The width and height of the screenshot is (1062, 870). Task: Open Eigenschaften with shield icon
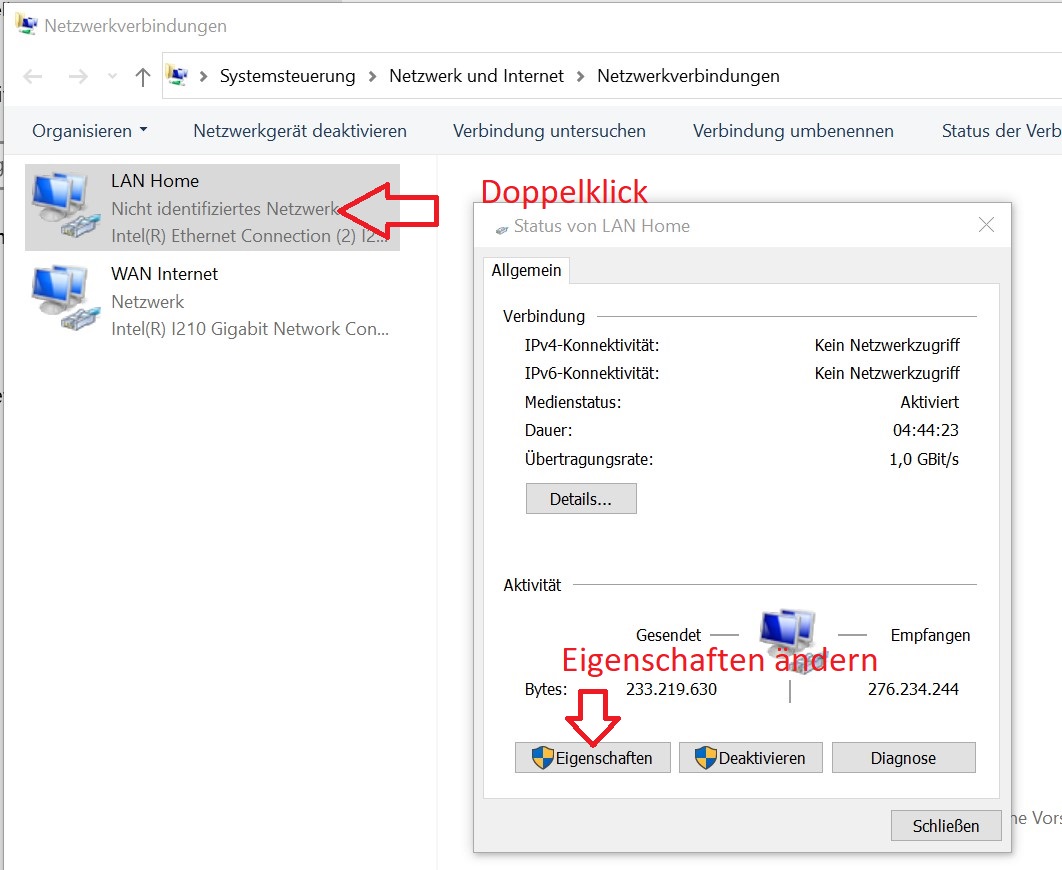point(591,758)
